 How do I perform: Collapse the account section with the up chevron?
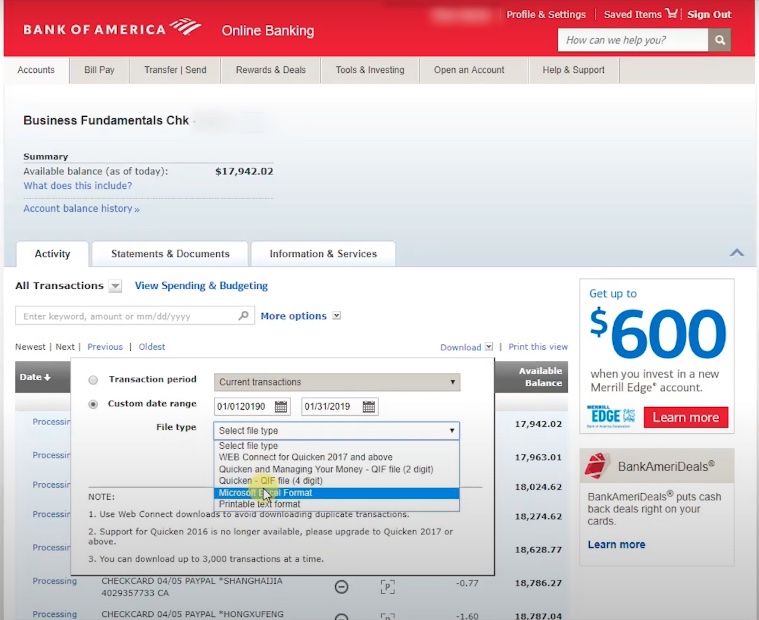[x=737, y=252]
